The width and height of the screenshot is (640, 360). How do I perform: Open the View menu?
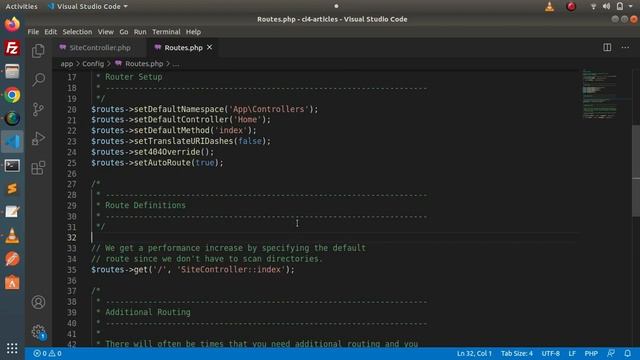pos(105,32)
